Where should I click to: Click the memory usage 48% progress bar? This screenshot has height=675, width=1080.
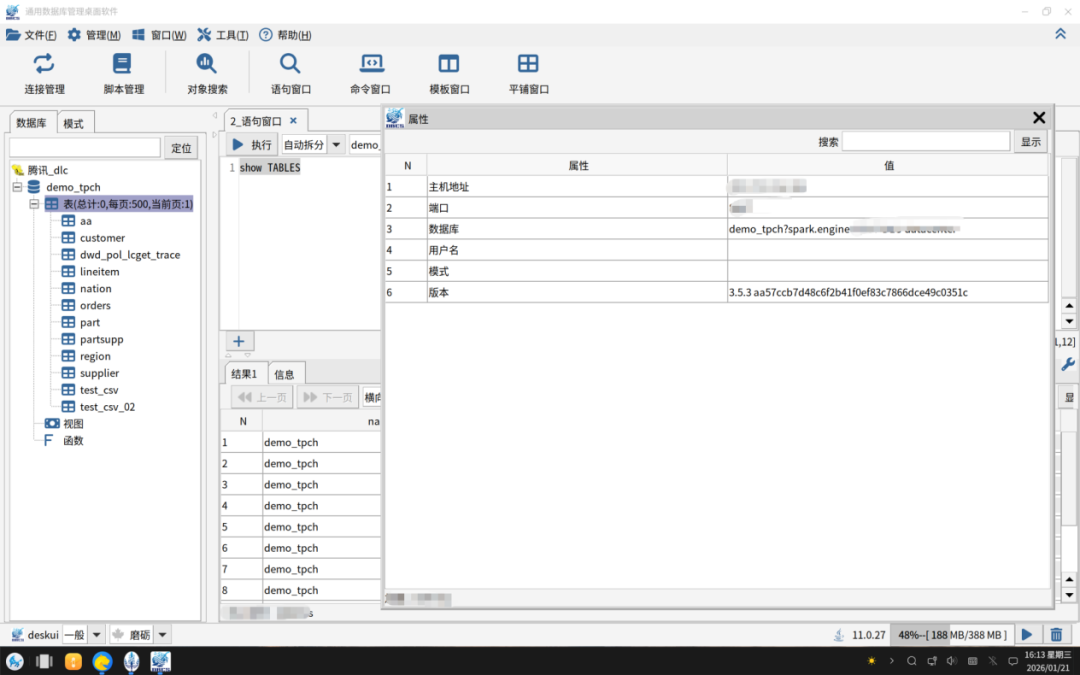pyautogui.click(x=952, y=634)
